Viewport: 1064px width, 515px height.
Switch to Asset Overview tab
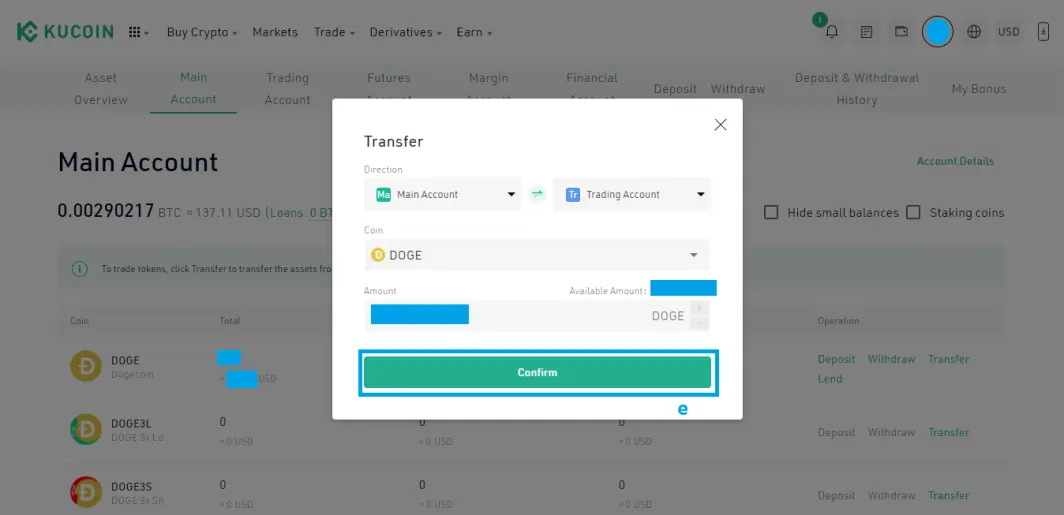tap(100, 89)
